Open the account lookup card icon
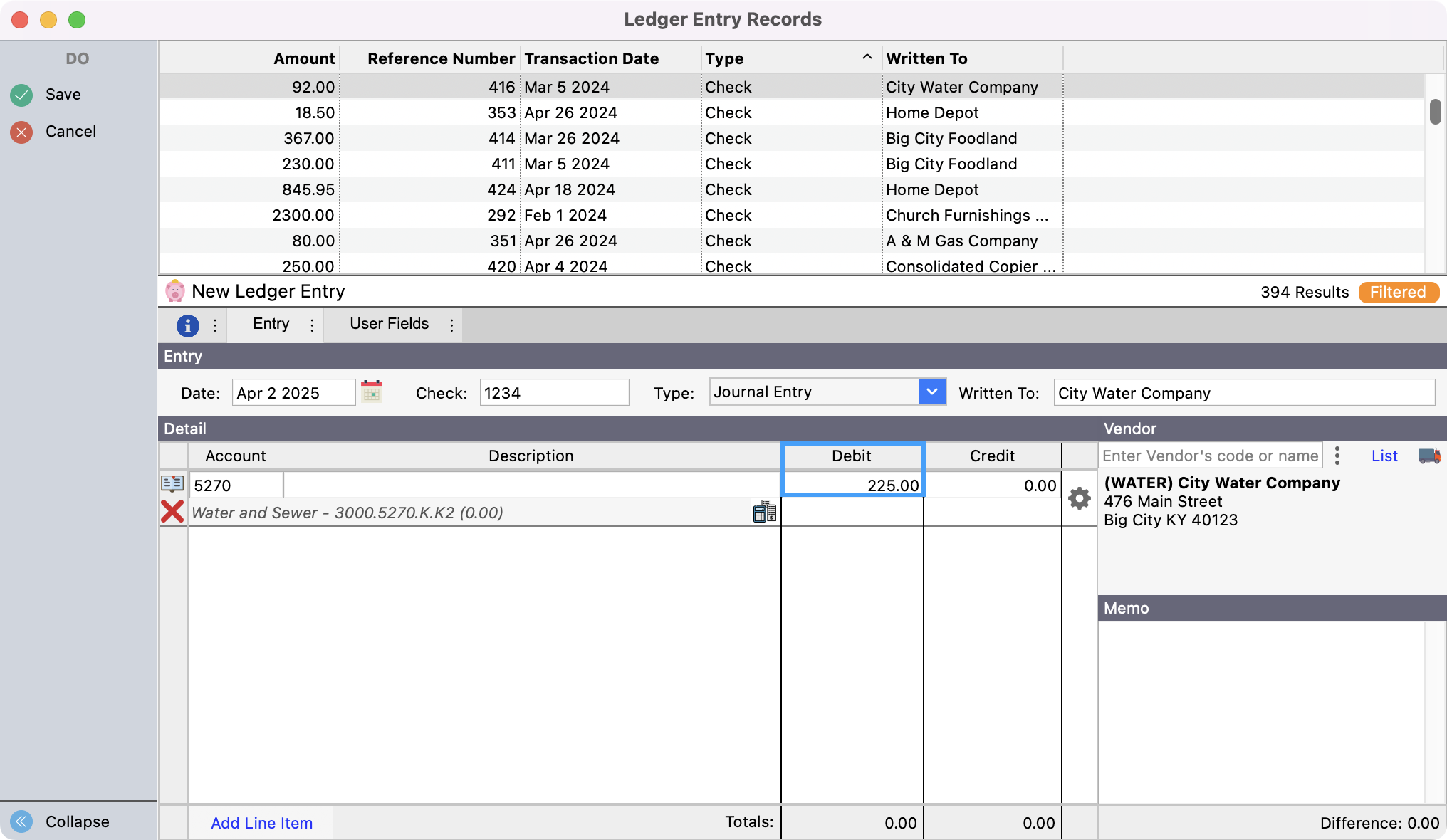This screenshot has height=840, width=1447. tap(172, 484)
